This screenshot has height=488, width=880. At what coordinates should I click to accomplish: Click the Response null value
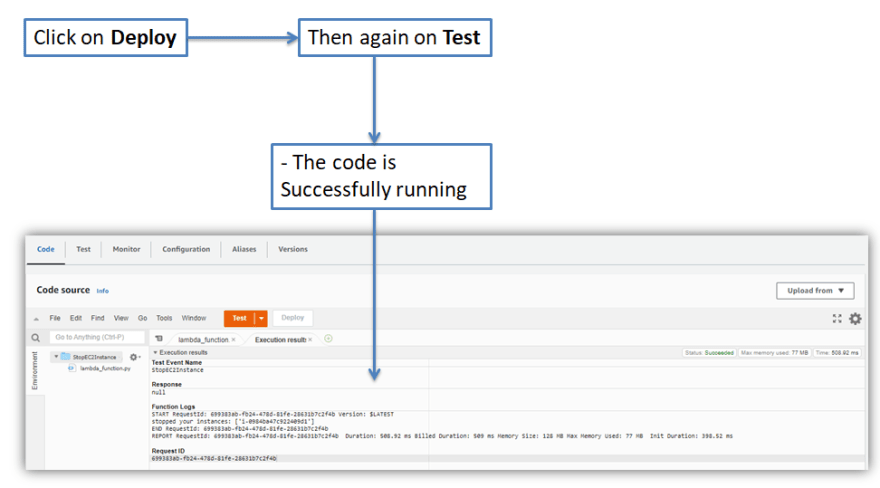click(x=158, y=393)
